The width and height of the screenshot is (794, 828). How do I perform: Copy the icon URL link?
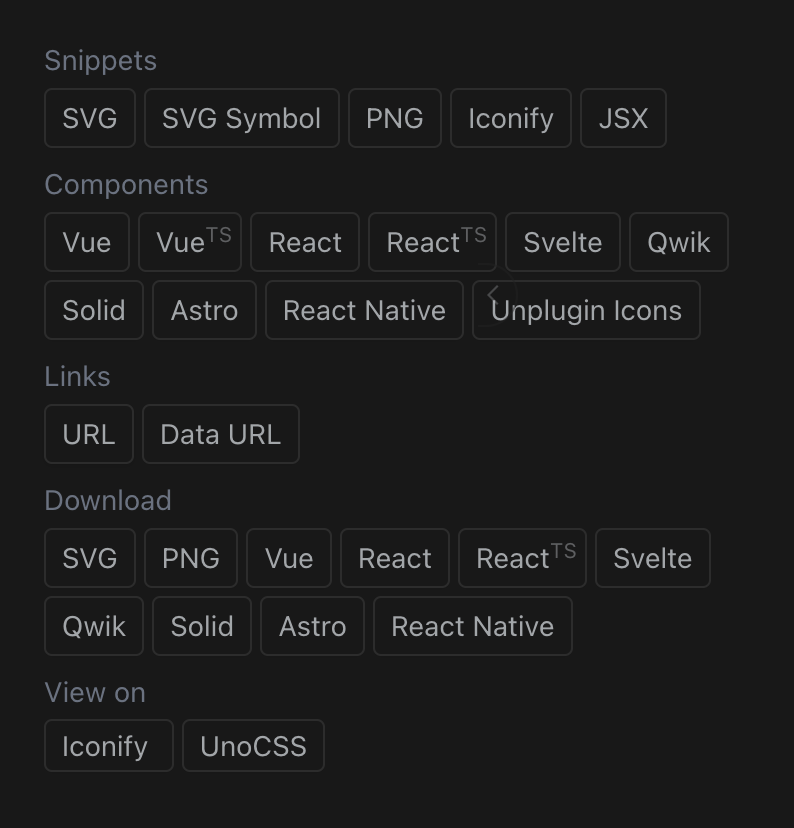tap(89, 434)
